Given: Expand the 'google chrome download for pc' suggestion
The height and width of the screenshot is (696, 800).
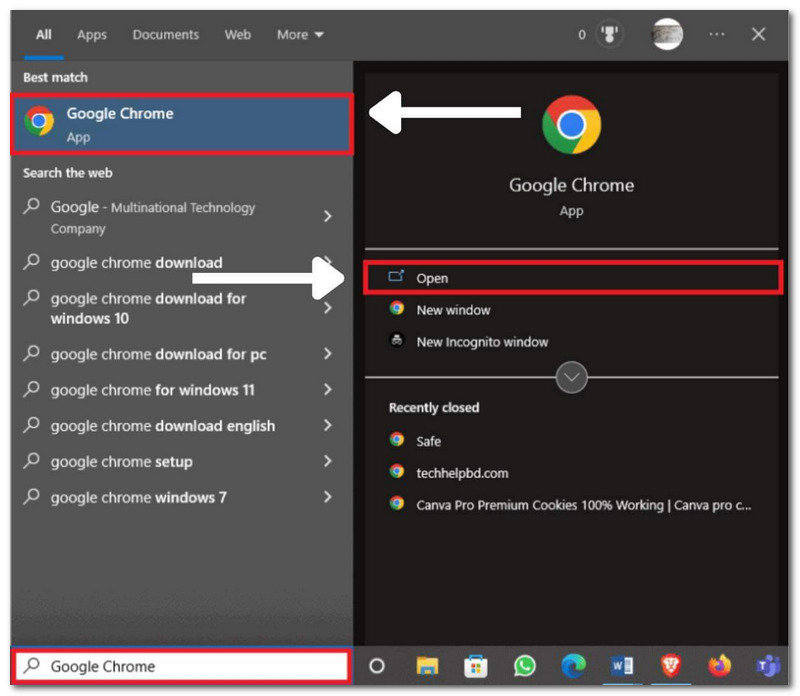Looking at the screenshot, I should (328, 354).
